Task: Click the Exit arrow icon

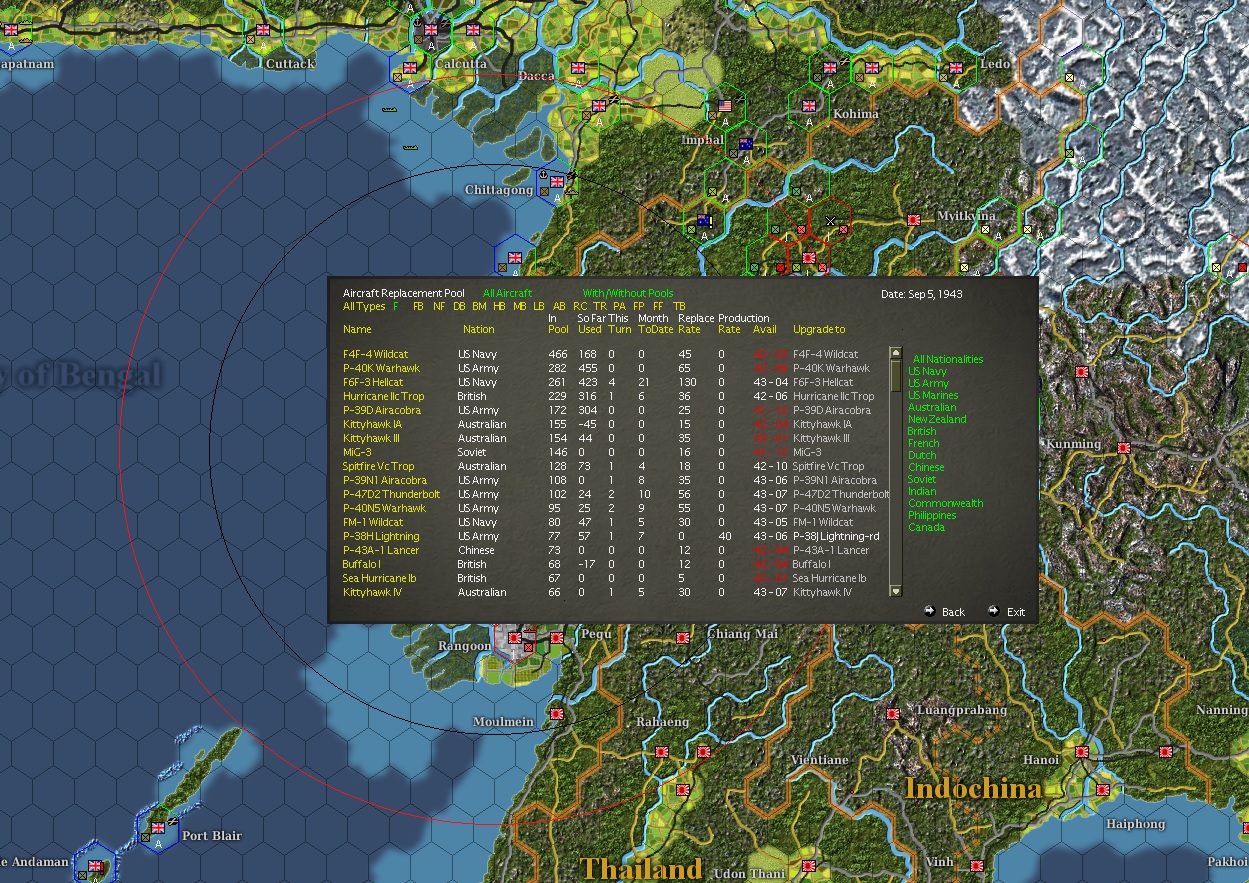Action: [992, 611]
